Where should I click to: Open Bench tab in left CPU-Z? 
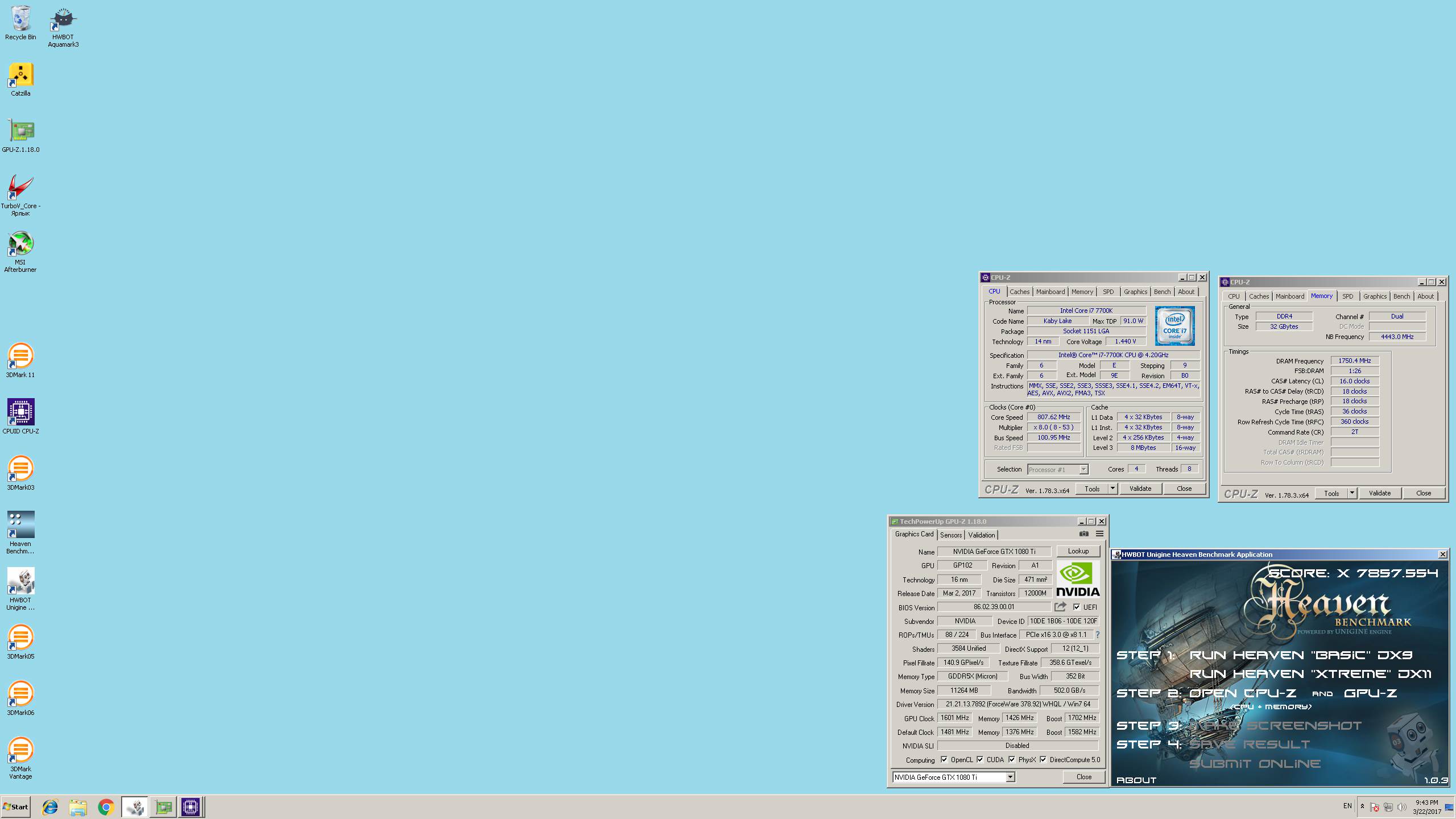click(x=1162, y=292)
